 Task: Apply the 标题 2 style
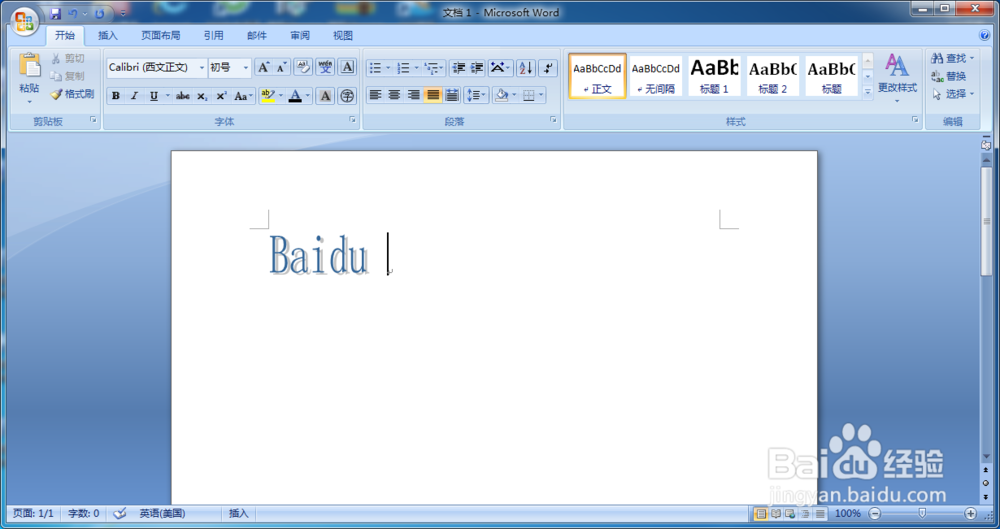(772, 76)
